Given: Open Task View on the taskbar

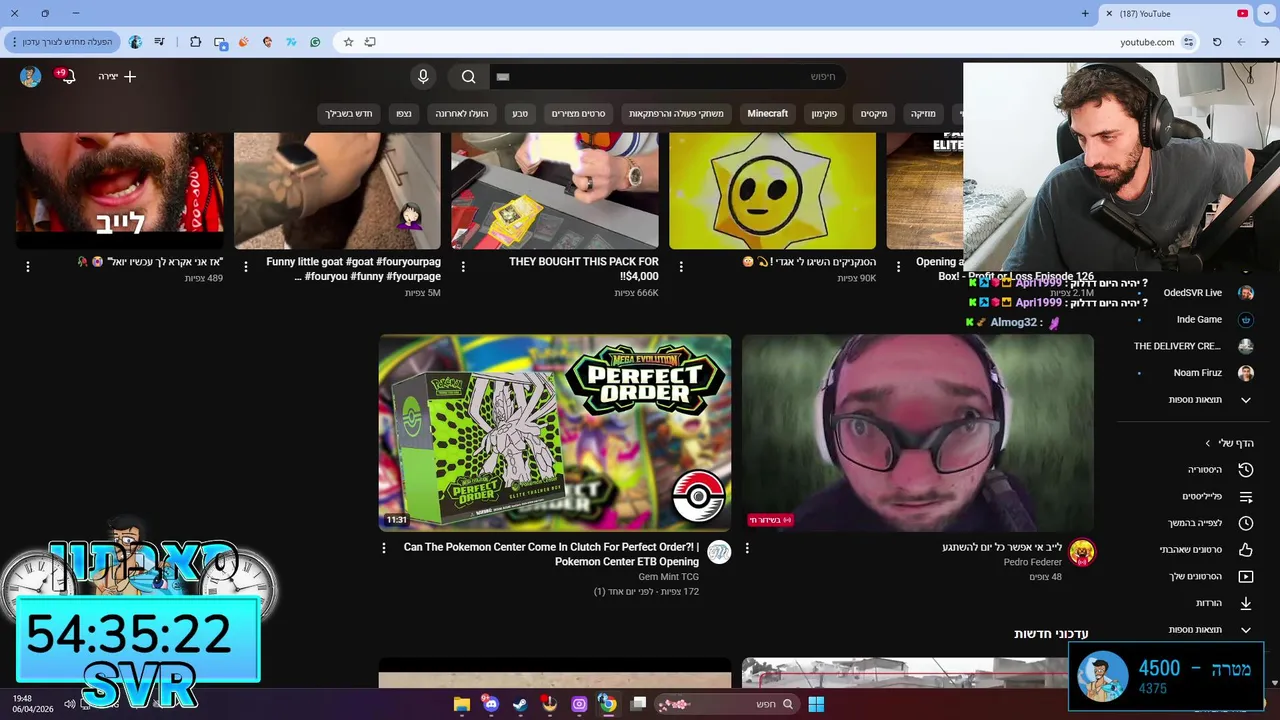Looking at the screenshot, I should click(638, 704).
